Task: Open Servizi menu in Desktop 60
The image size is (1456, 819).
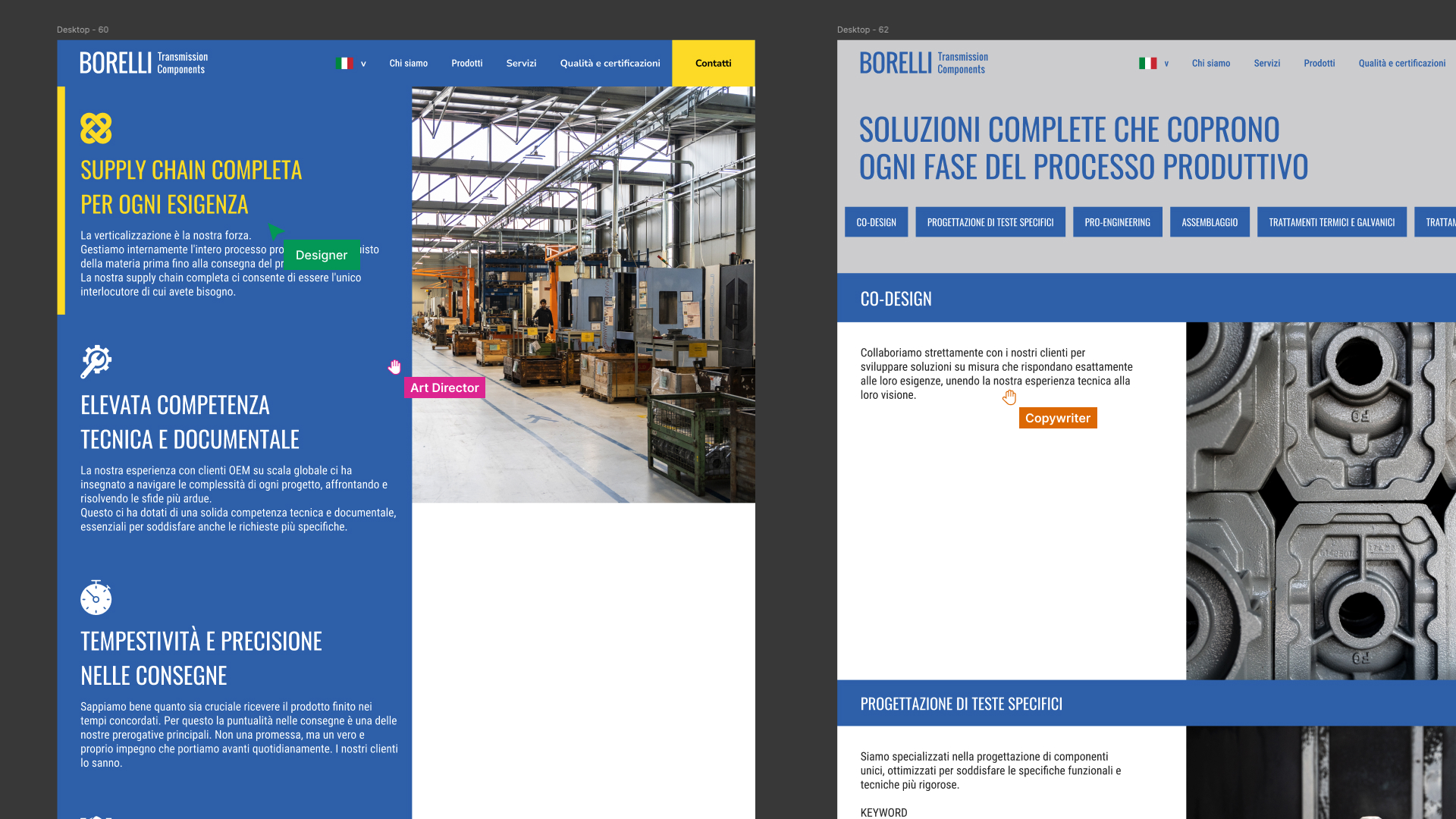Action: [x=521, y=64]
